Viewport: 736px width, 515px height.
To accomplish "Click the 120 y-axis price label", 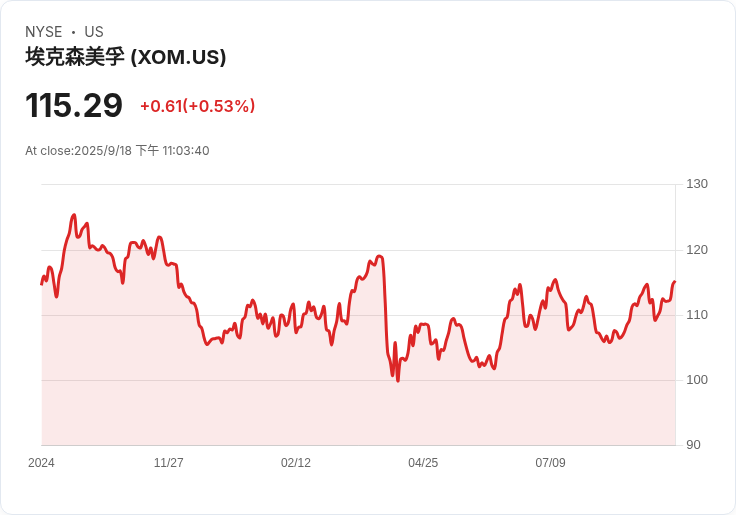I will coord(697,250).
